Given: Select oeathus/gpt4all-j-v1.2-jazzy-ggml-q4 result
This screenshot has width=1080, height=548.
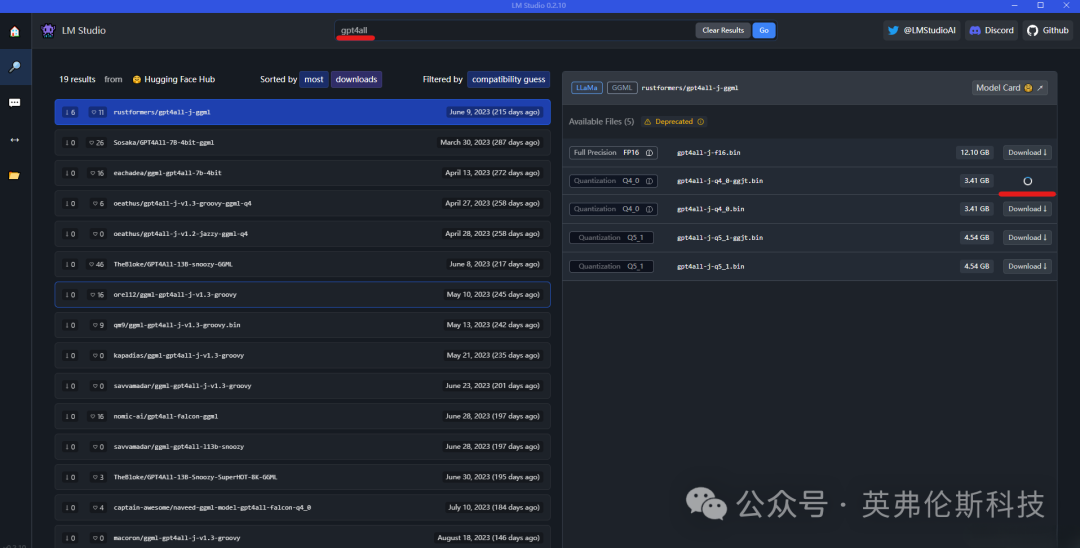Looking at the screenshot, I should (x=302, y=233).
